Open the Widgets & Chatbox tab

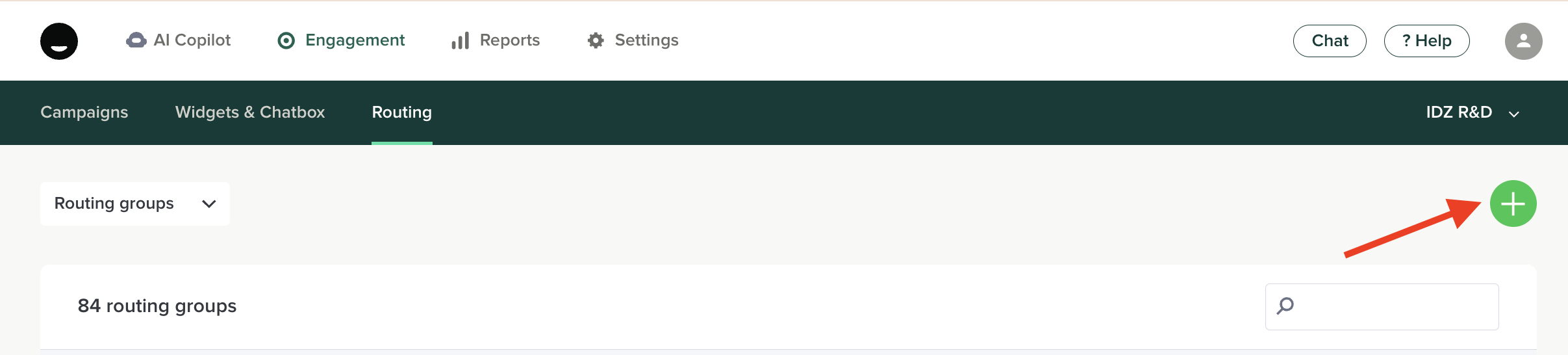click(x=250, y=112)
